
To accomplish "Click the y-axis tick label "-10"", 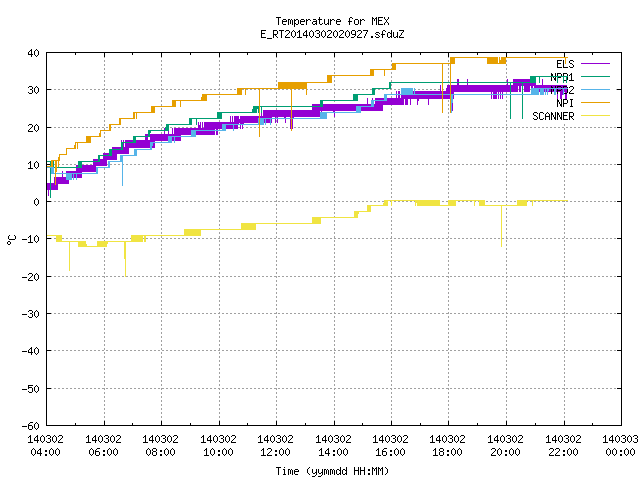I will pyautogui.click(x=31, y=239).
